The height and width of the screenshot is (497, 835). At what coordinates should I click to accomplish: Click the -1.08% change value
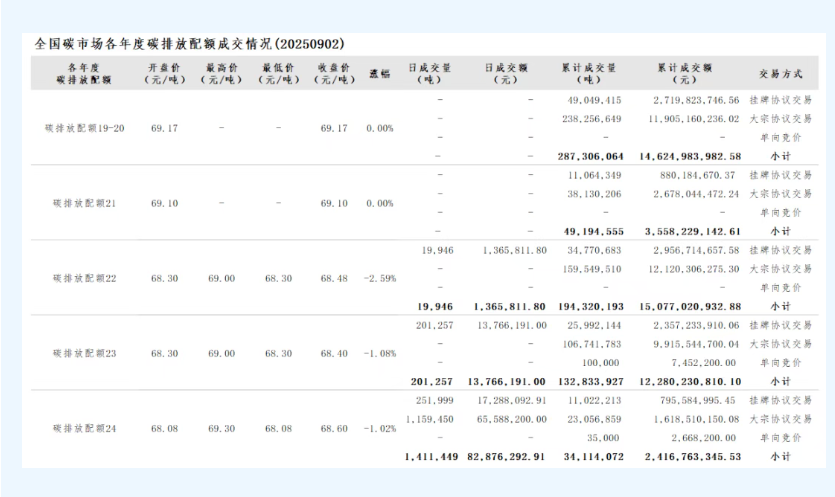tap(380, 353)
